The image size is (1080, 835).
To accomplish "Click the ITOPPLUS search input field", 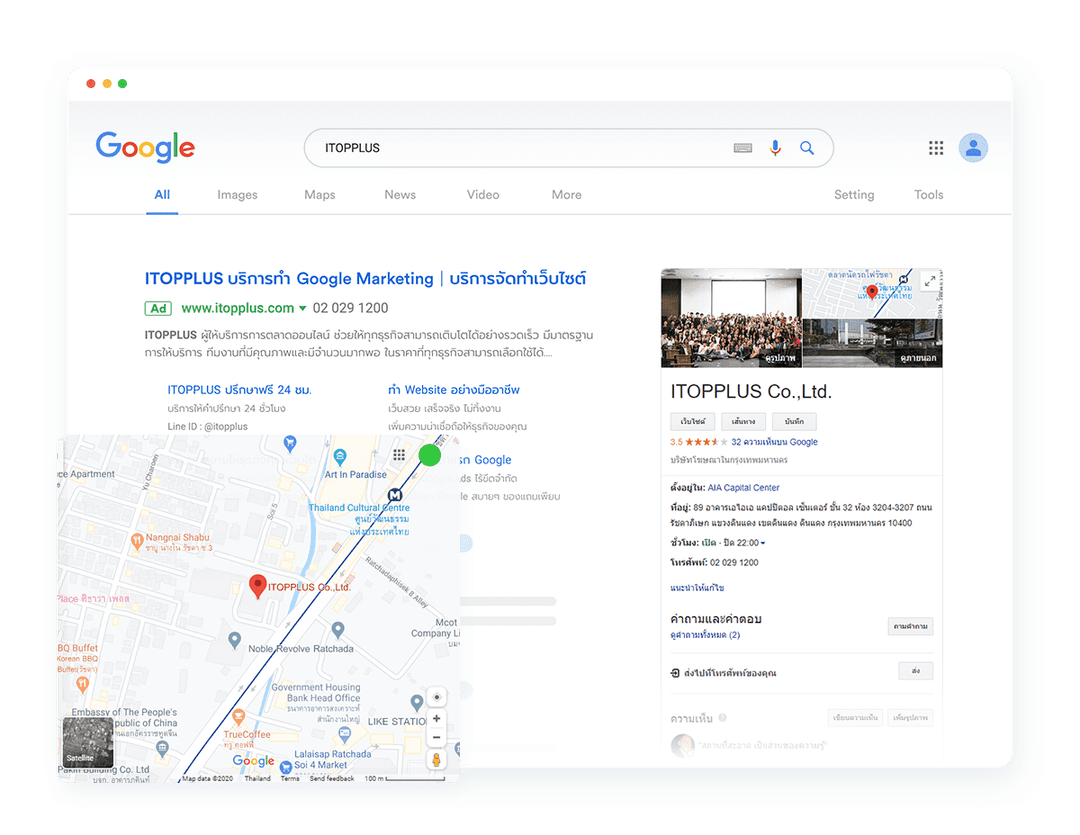I will 520,148.
